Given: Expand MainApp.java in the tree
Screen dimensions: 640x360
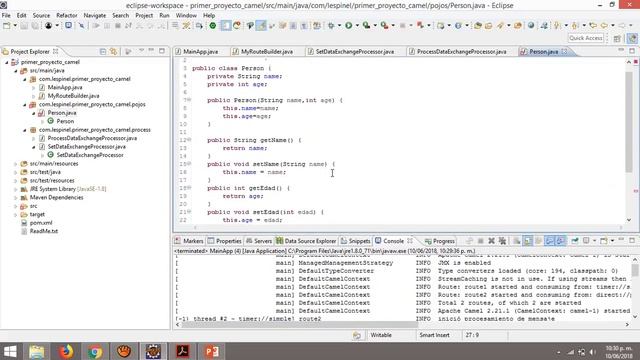Looking at the screenshot, I should [x=33, y=87].
